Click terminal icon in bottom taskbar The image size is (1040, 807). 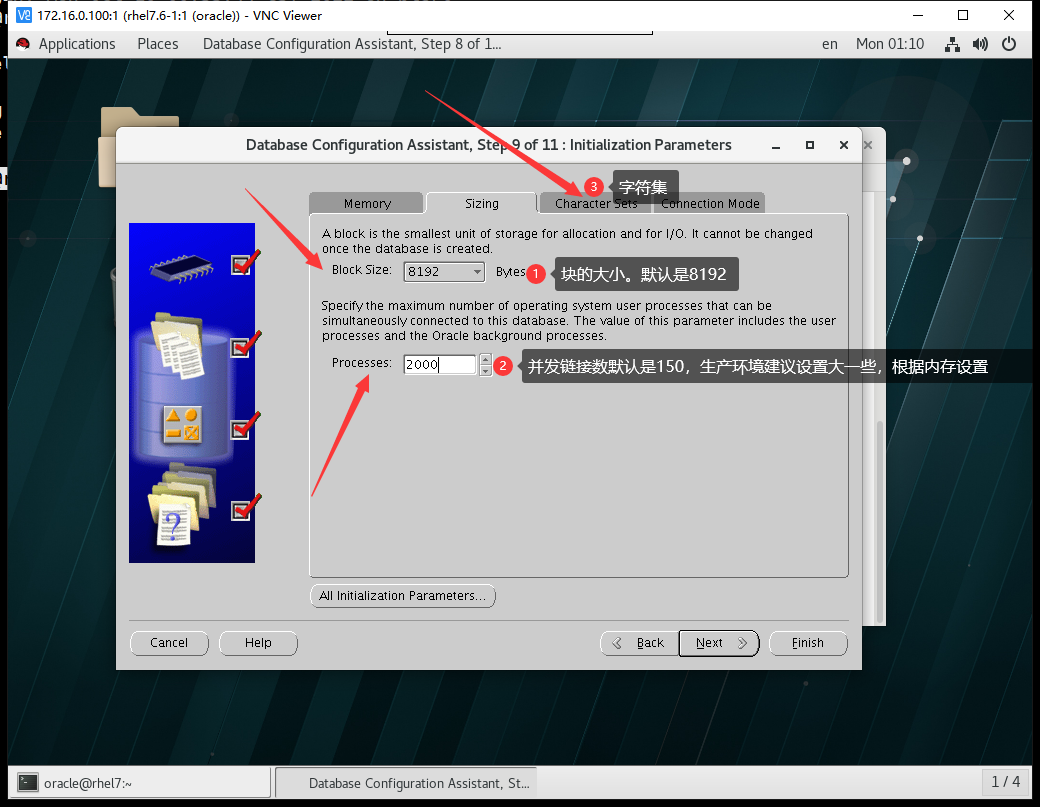pos(27,783)
